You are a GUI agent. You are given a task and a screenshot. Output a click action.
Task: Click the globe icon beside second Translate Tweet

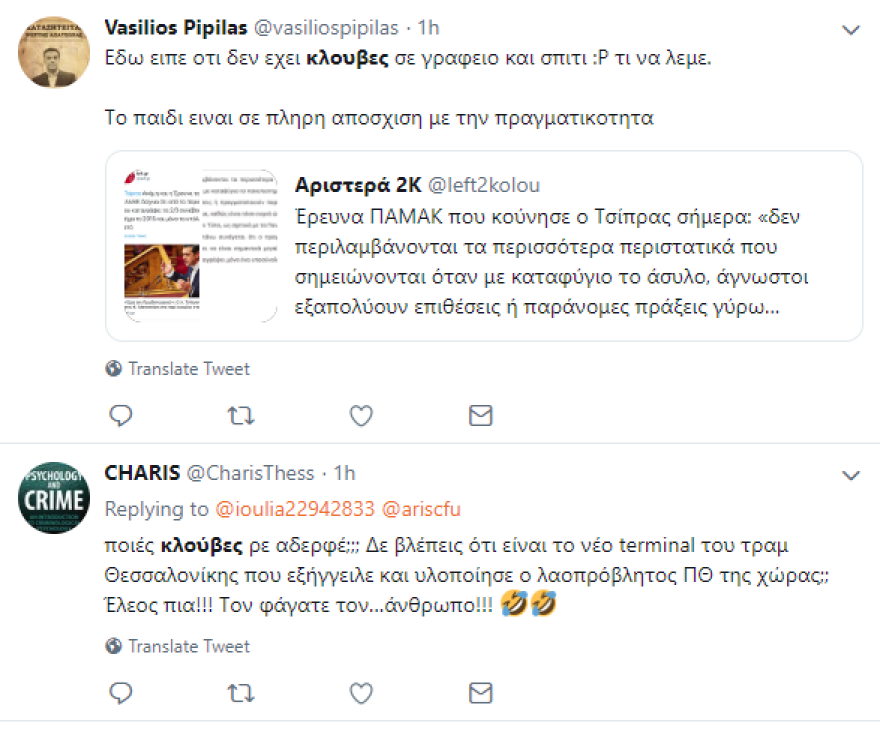(113, 646)
